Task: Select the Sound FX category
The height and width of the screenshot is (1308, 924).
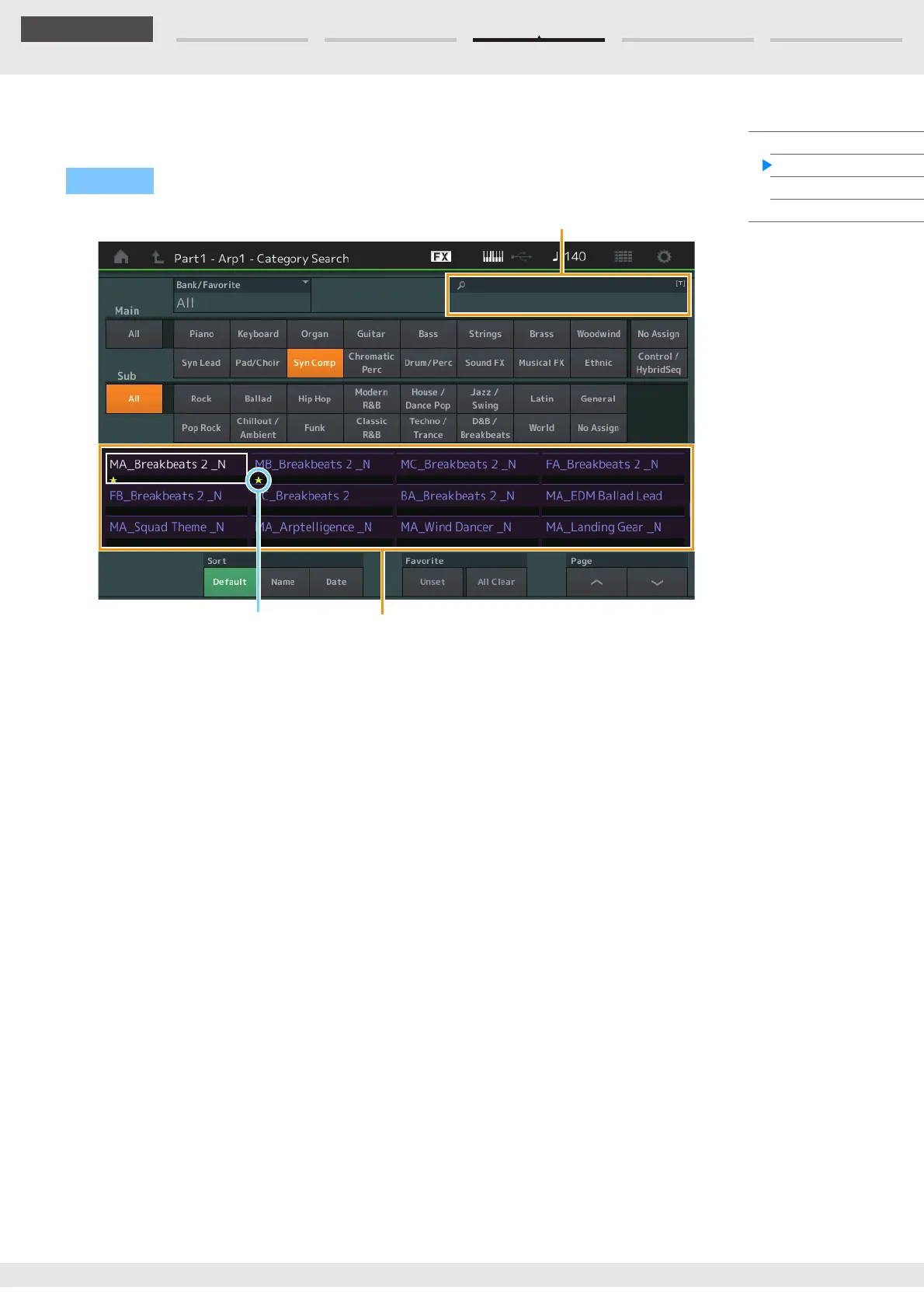Action: click(485, 363)
